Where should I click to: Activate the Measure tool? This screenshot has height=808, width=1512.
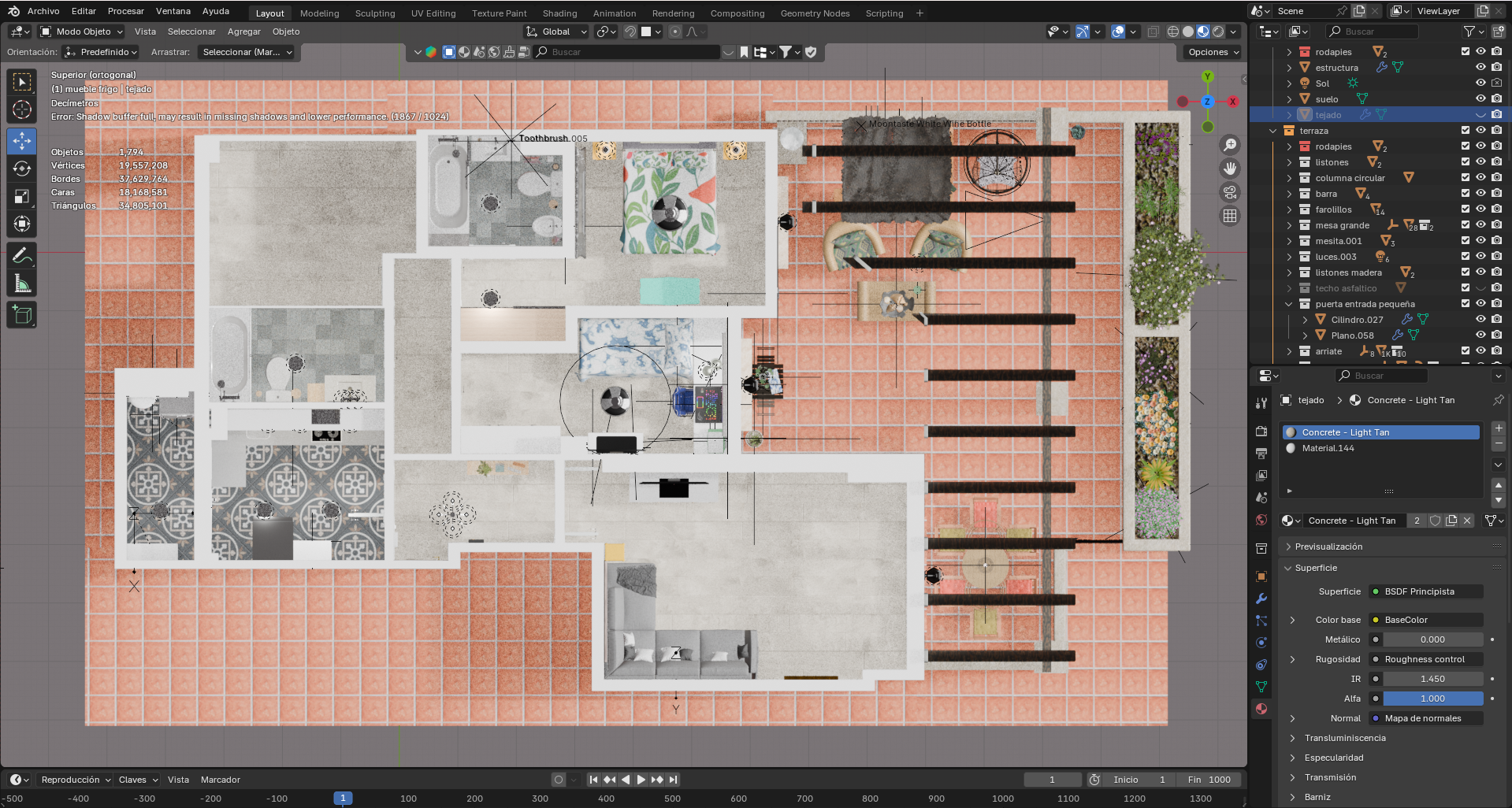tap(22, 284)
